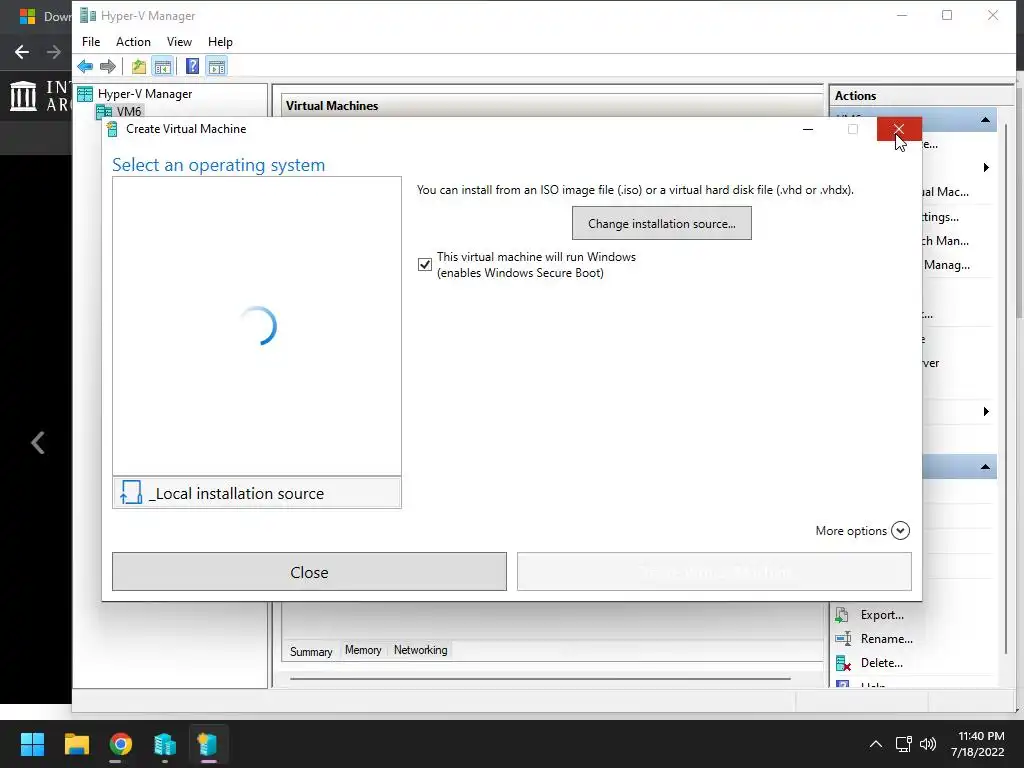Viewport: 1024px width, 768px height.
Task: Click Change installation source button
Action: click(x=662, y=223)
